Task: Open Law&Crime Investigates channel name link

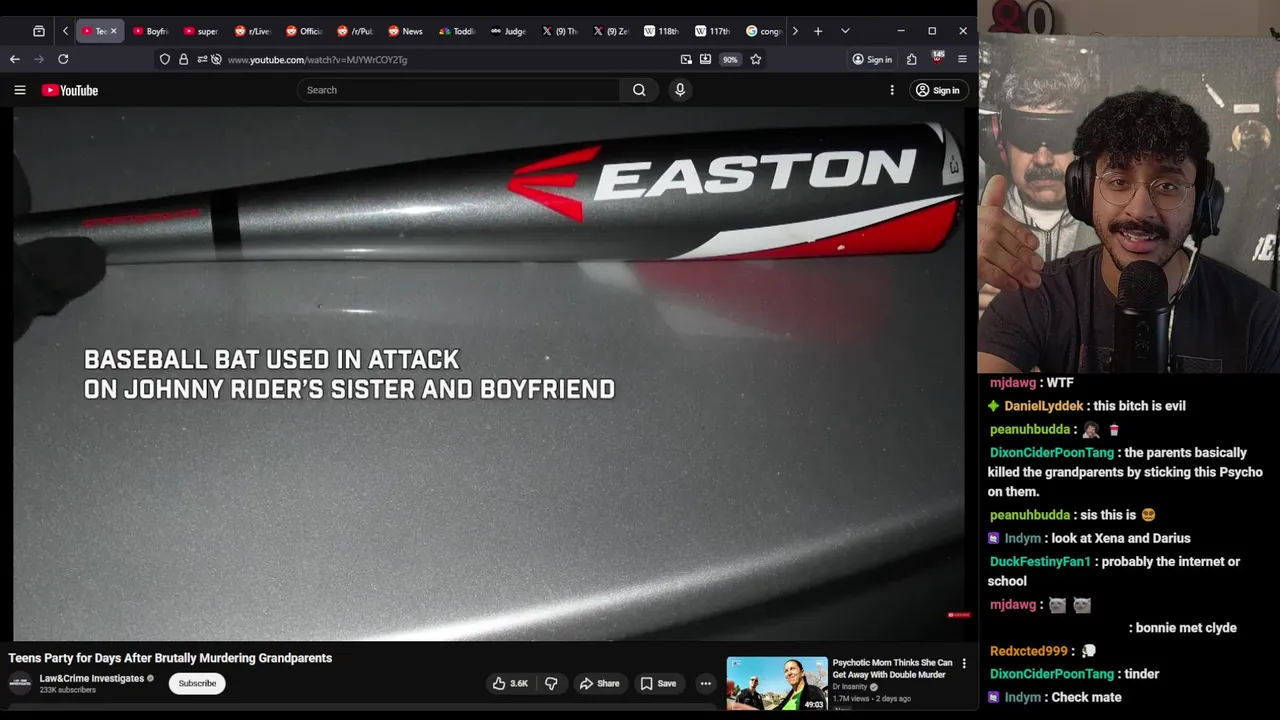Action: tap(92, 678)
